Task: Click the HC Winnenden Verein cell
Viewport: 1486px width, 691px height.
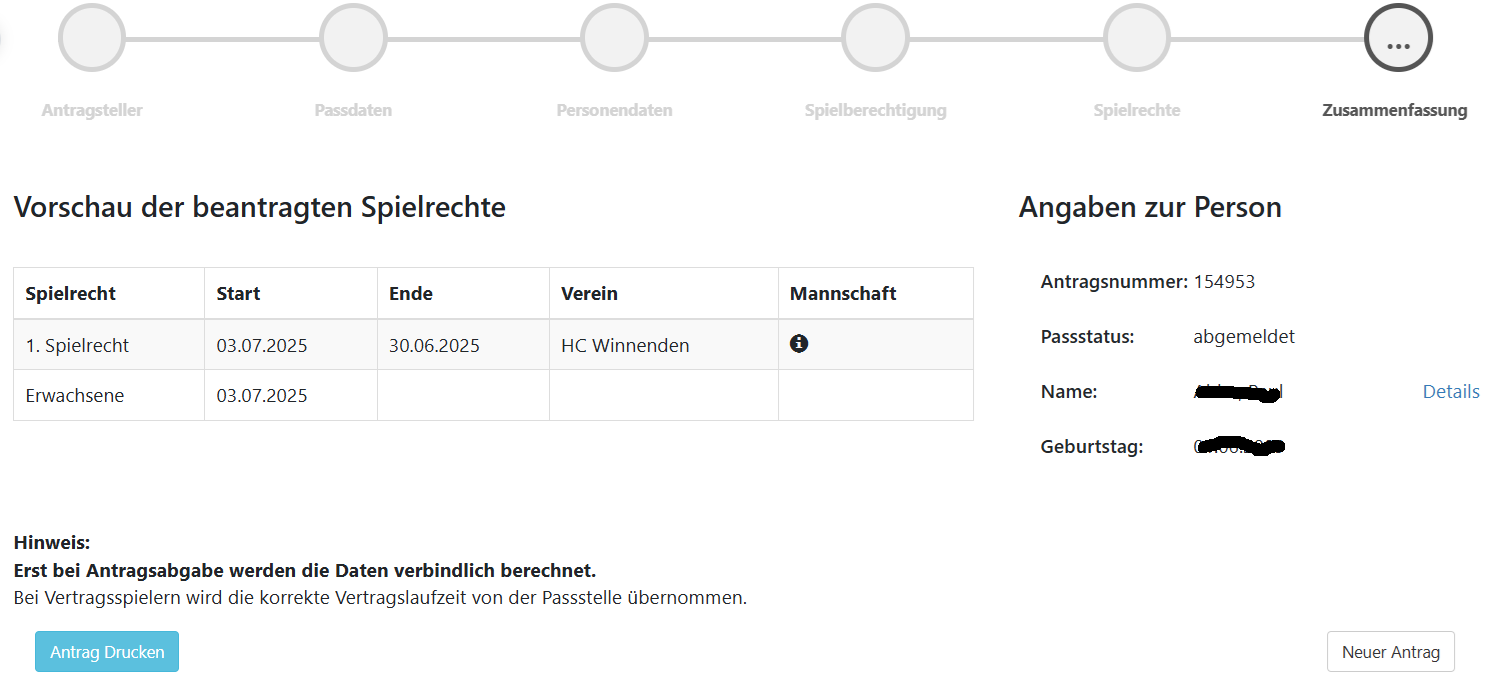Action: pyautogui.click(x=625, y=346)
